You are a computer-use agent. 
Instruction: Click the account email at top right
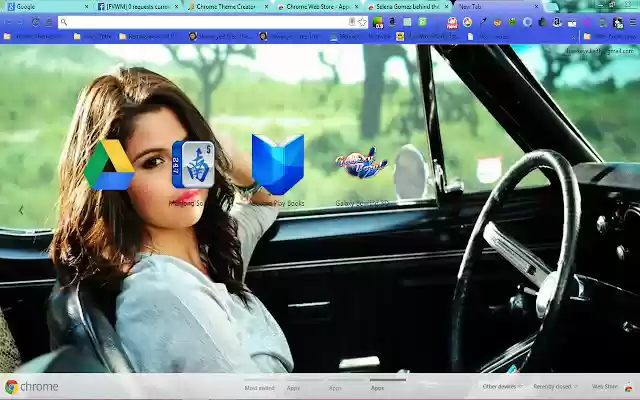pyautogui.click(x=600, y=51)
